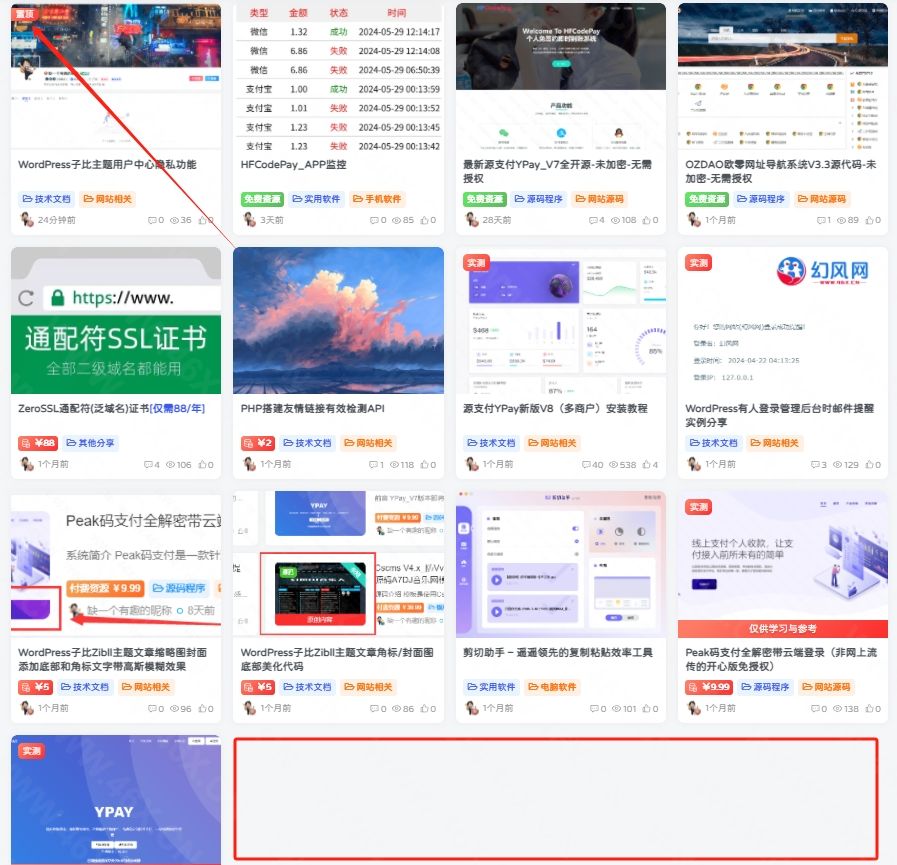Open the 手机软件 category tag

tap(377, 199)
